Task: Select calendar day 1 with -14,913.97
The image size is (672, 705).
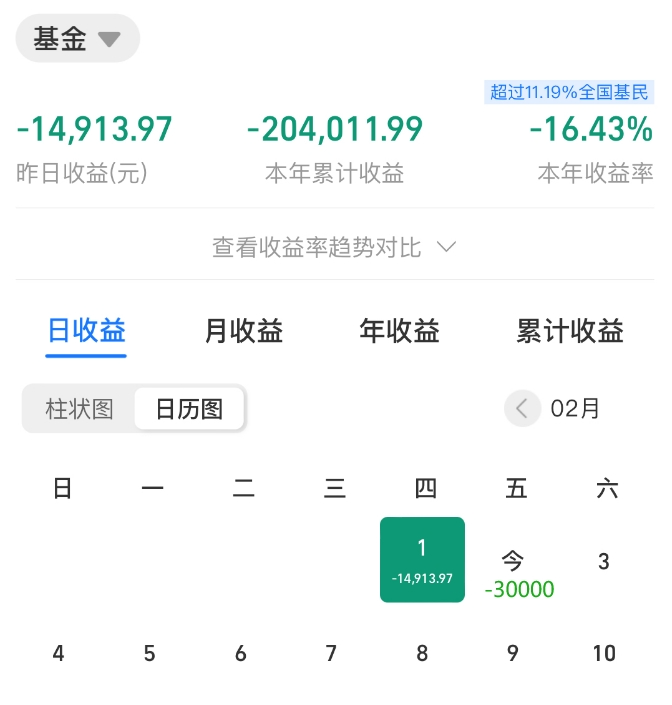Action: pos(422,559)
